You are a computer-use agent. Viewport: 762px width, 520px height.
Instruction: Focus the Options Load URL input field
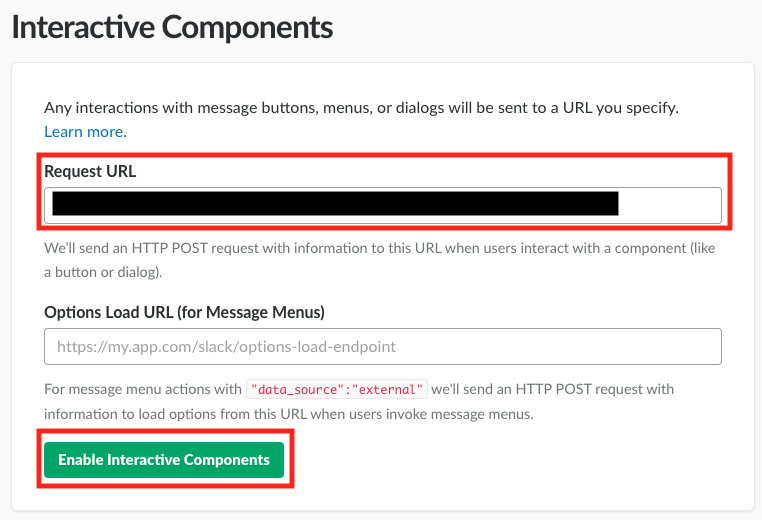tap(382, 347)
